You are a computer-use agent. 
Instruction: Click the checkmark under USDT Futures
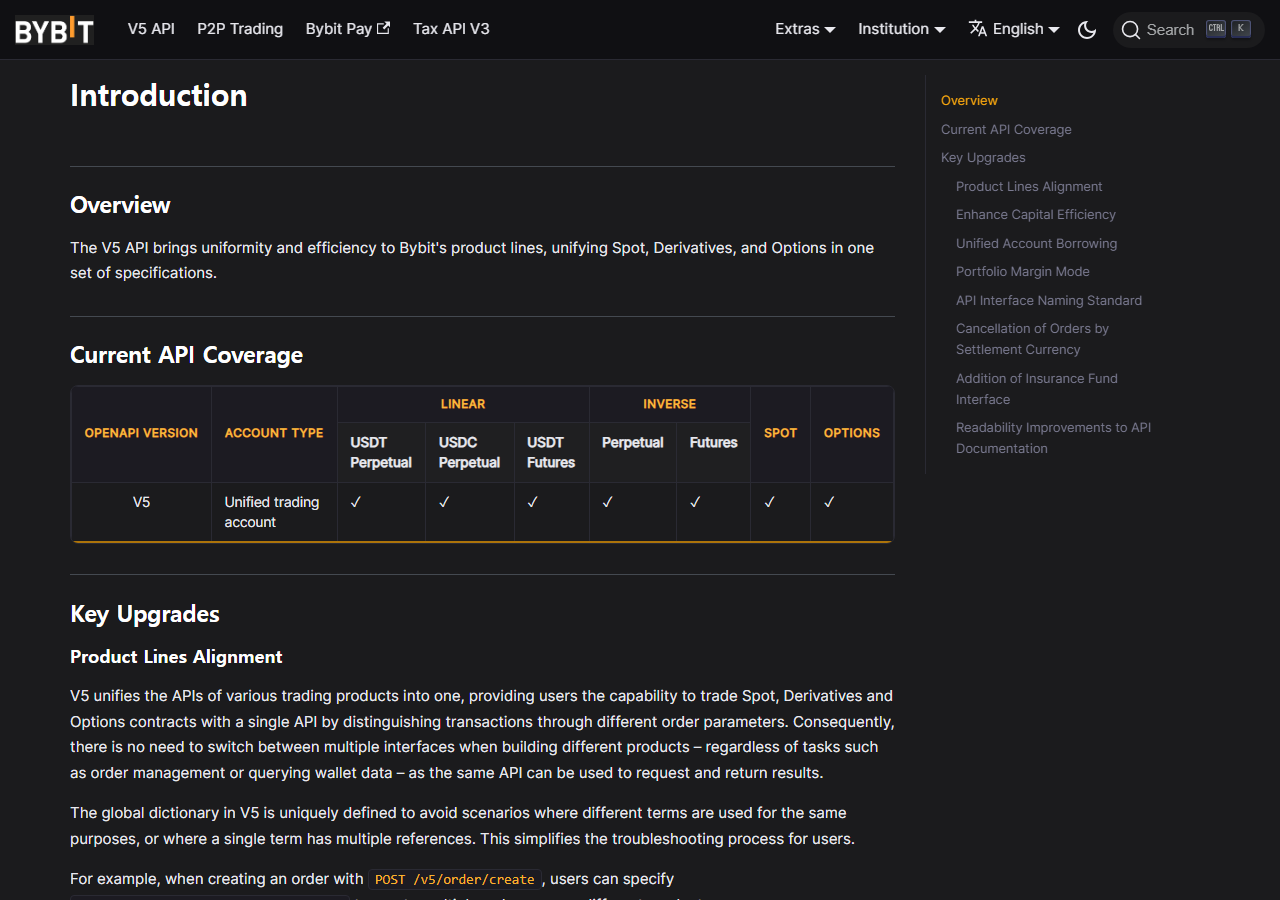(x=533, y=502)
